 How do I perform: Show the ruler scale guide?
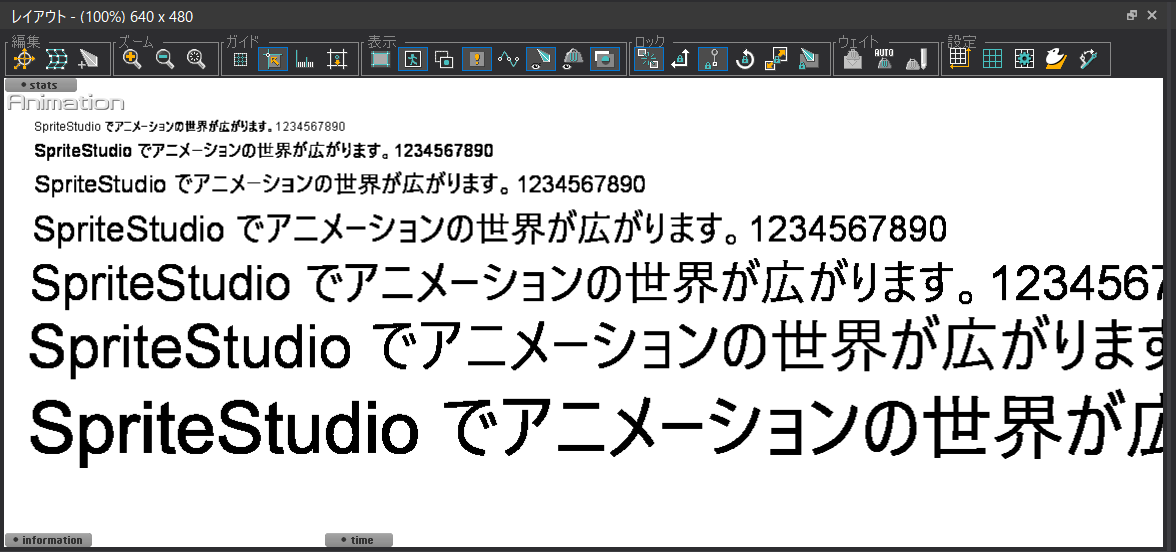tap(305, 59)
